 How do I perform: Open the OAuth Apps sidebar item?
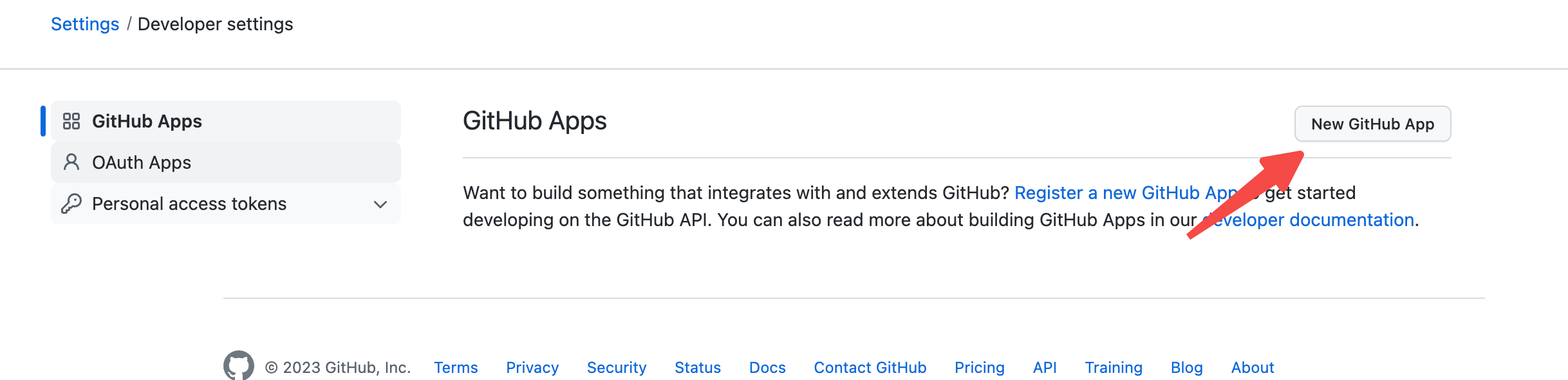tap(142, 162)
